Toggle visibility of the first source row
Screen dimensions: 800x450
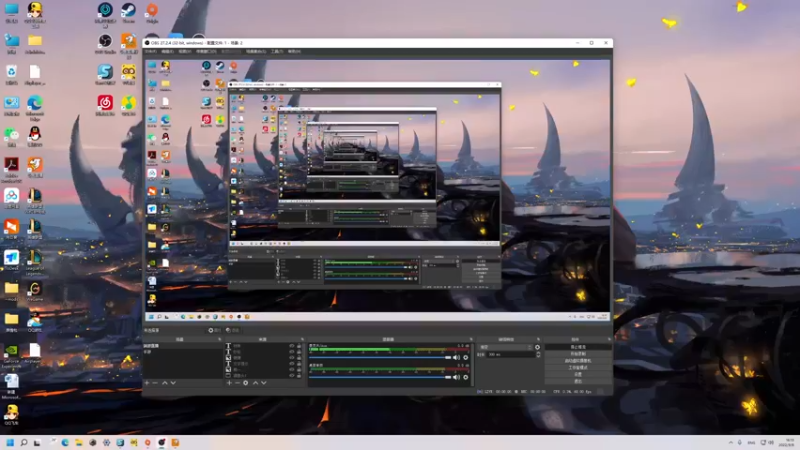coord(292,346)
